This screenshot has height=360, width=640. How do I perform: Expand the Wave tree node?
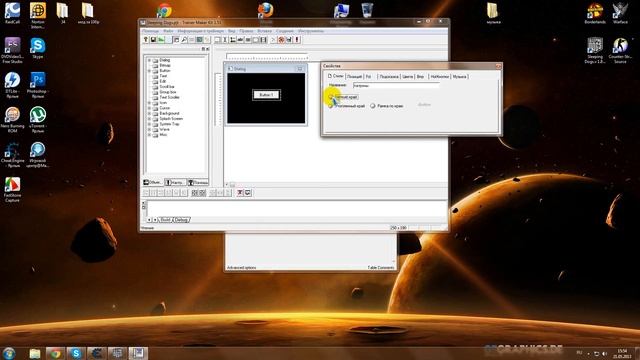point(149,129)
